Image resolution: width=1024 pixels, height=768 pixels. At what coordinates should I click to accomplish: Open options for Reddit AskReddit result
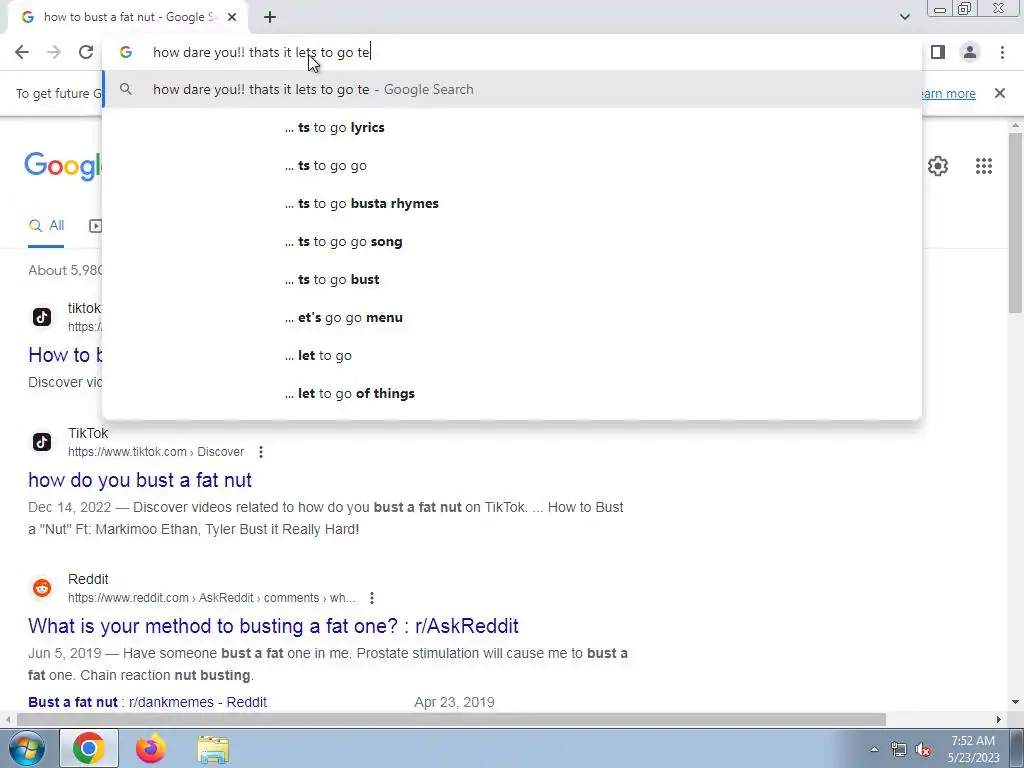pos(372,598)
